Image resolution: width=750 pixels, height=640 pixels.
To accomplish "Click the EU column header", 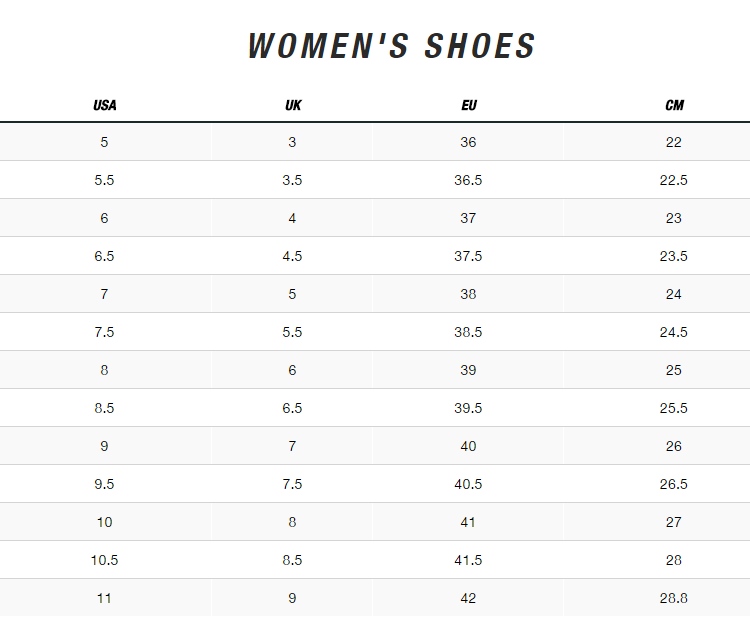I will click(468, 105).
